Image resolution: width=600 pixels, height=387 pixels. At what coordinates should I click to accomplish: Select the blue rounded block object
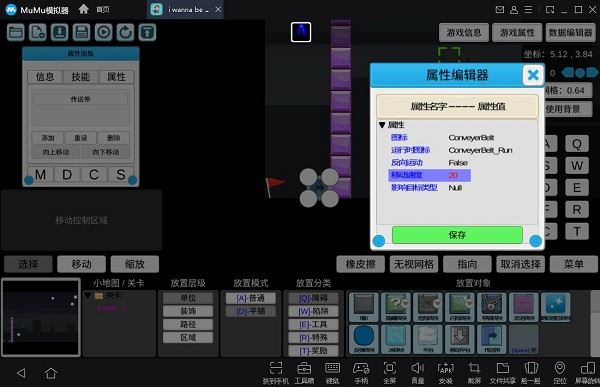pyautogui.click(x=364, y=339)
